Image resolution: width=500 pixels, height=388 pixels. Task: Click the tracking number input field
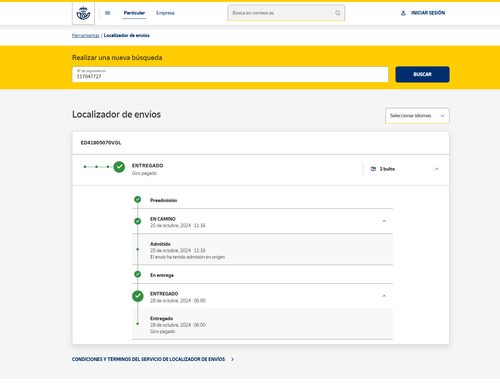(x=230, y=74)
